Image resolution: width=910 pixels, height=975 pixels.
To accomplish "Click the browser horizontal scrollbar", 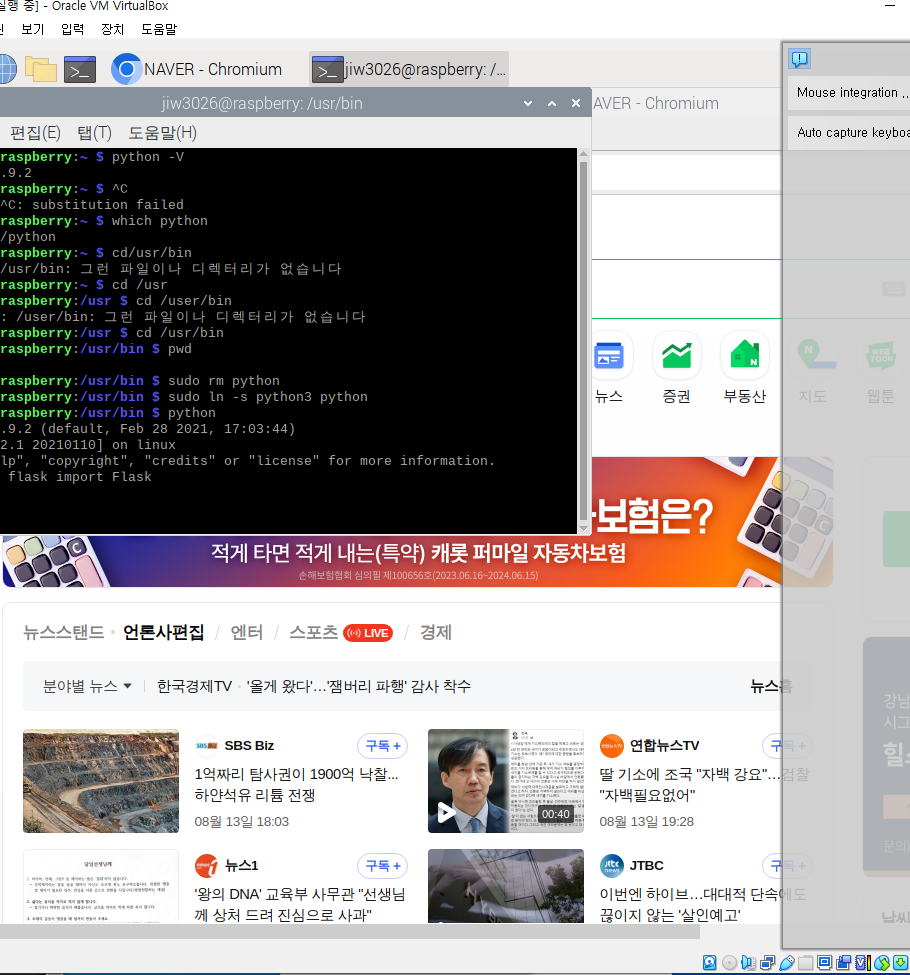I will [x=350, y=931].
